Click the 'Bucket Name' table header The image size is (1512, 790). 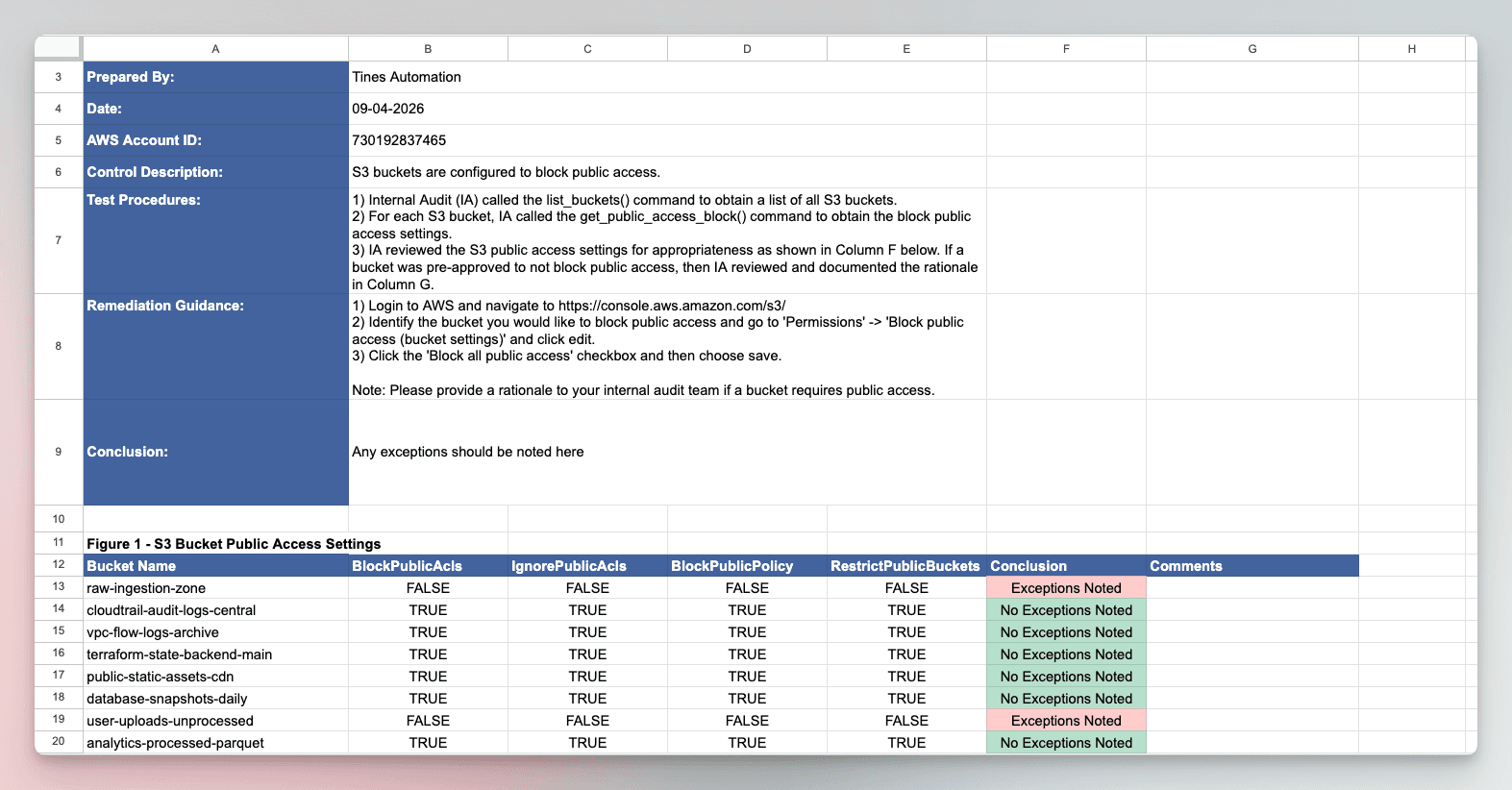(x=215, y=566)
